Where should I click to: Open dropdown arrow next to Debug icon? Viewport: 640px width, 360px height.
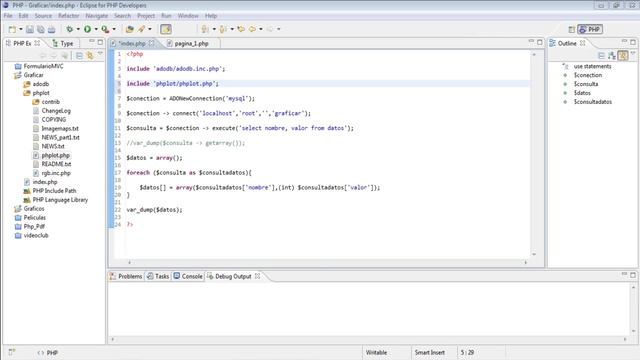click(78, 29)
